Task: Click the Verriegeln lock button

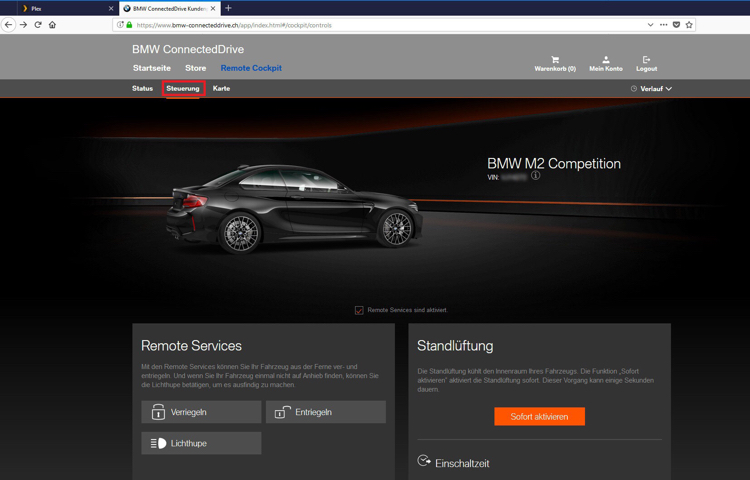Action: point(201,412)
